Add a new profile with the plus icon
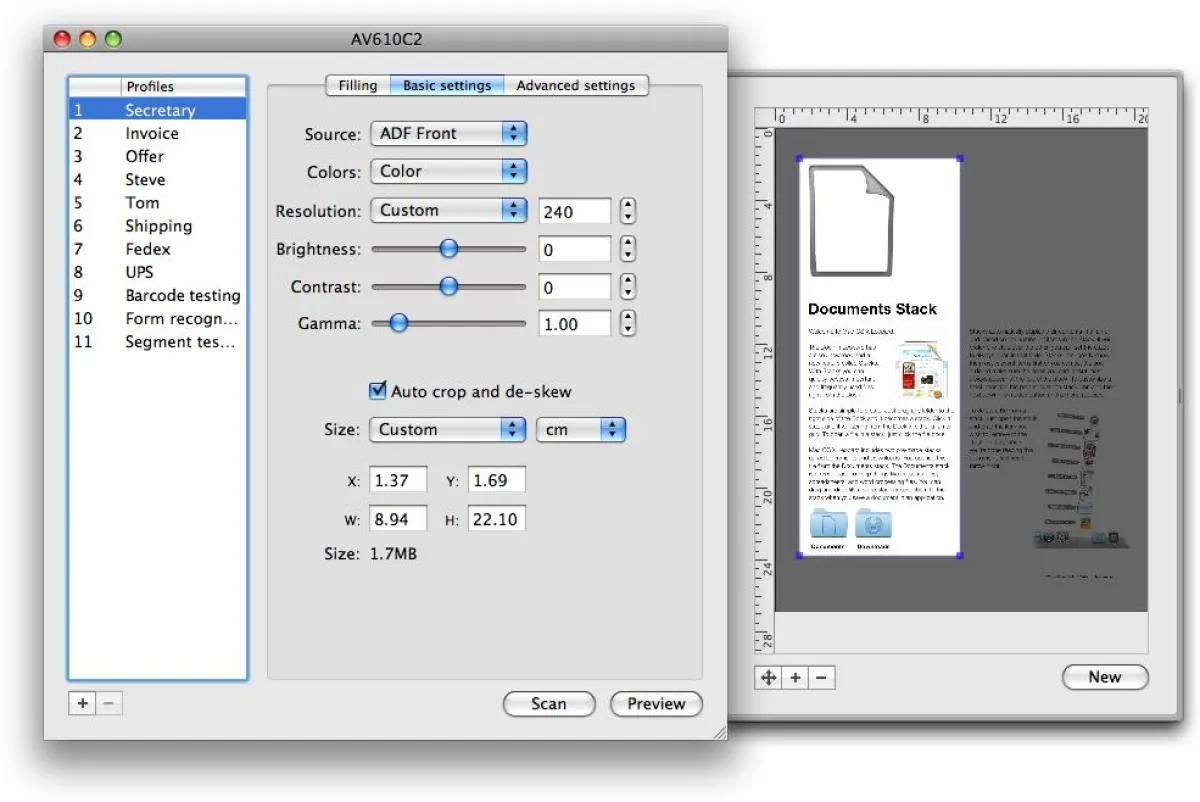1200x802 pixels. (82, 703)
